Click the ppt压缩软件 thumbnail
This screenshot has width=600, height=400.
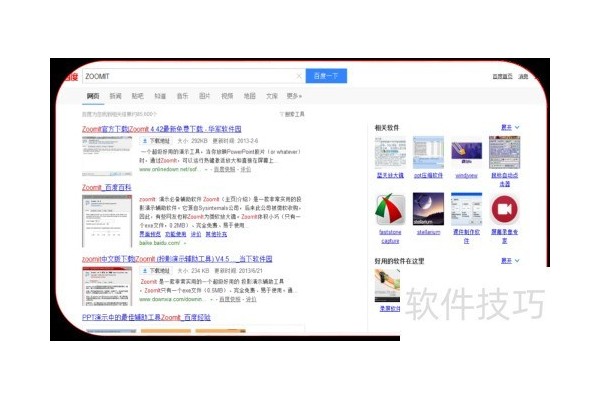[x=428, y=152]
